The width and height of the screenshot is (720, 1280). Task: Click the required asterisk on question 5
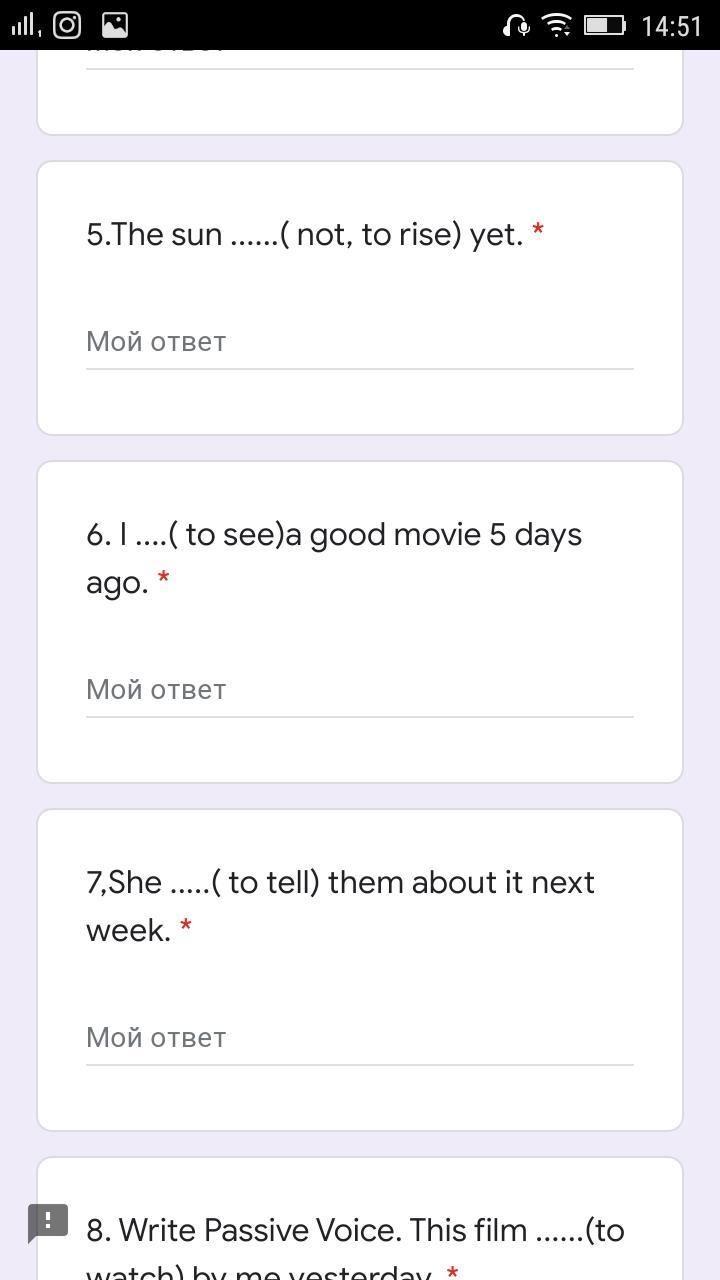(x=538, y=232)
